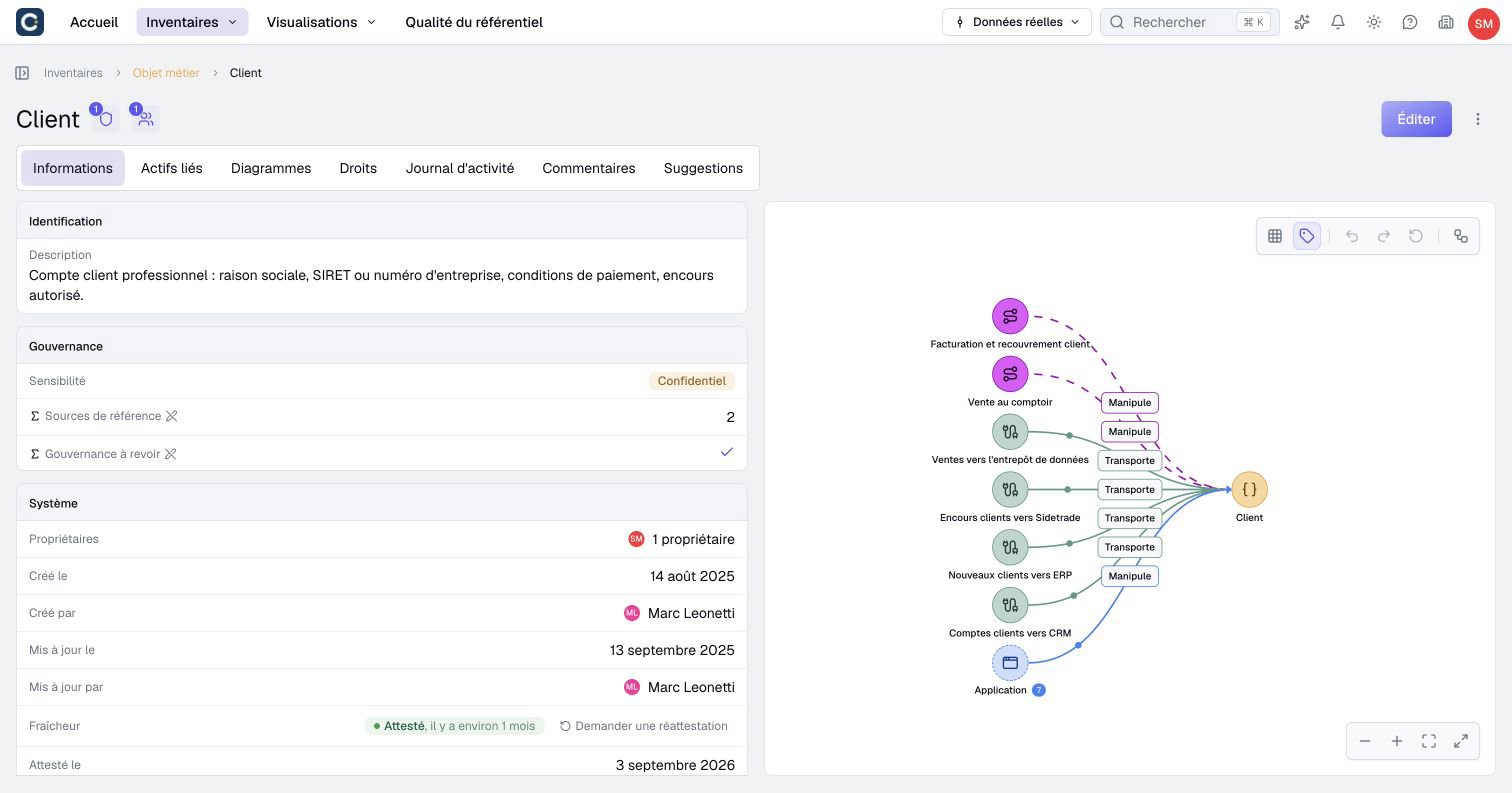This screenshot has width=1512, height=793.
Task: Fit the diagram to view
Action: [1429, 741]
